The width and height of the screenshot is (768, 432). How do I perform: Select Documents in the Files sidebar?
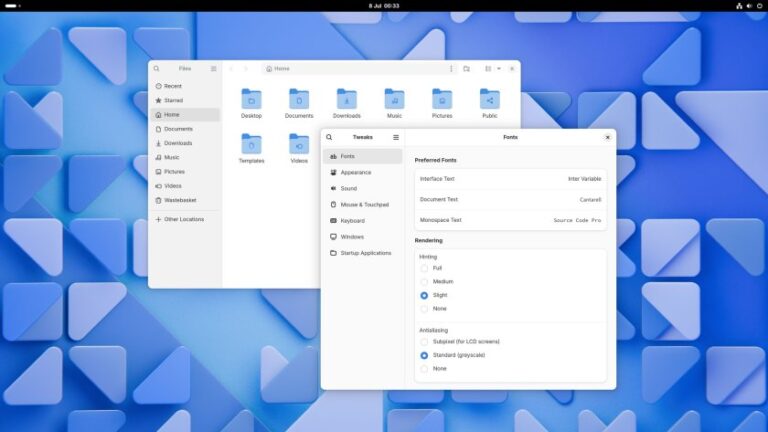coord(186,129)
